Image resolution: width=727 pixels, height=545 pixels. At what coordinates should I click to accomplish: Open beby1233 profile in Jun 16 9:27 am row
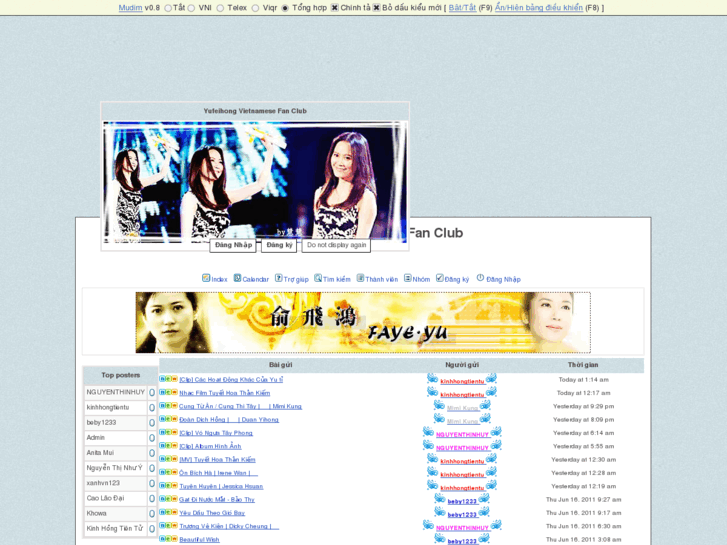[x=462, y=501]
